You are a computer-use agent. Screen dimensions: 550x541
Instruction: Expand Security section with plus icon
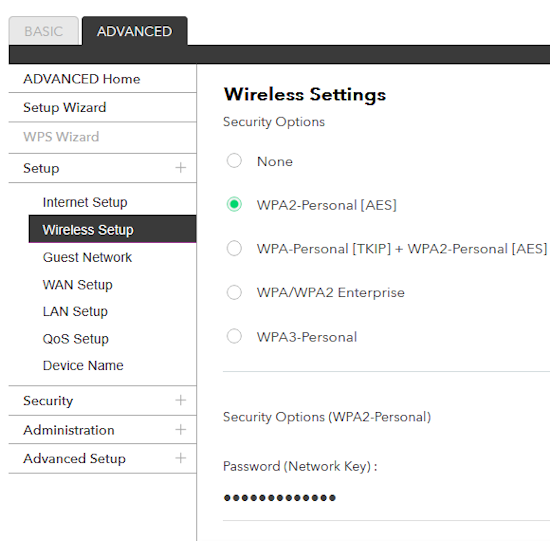tap(181, 400)
